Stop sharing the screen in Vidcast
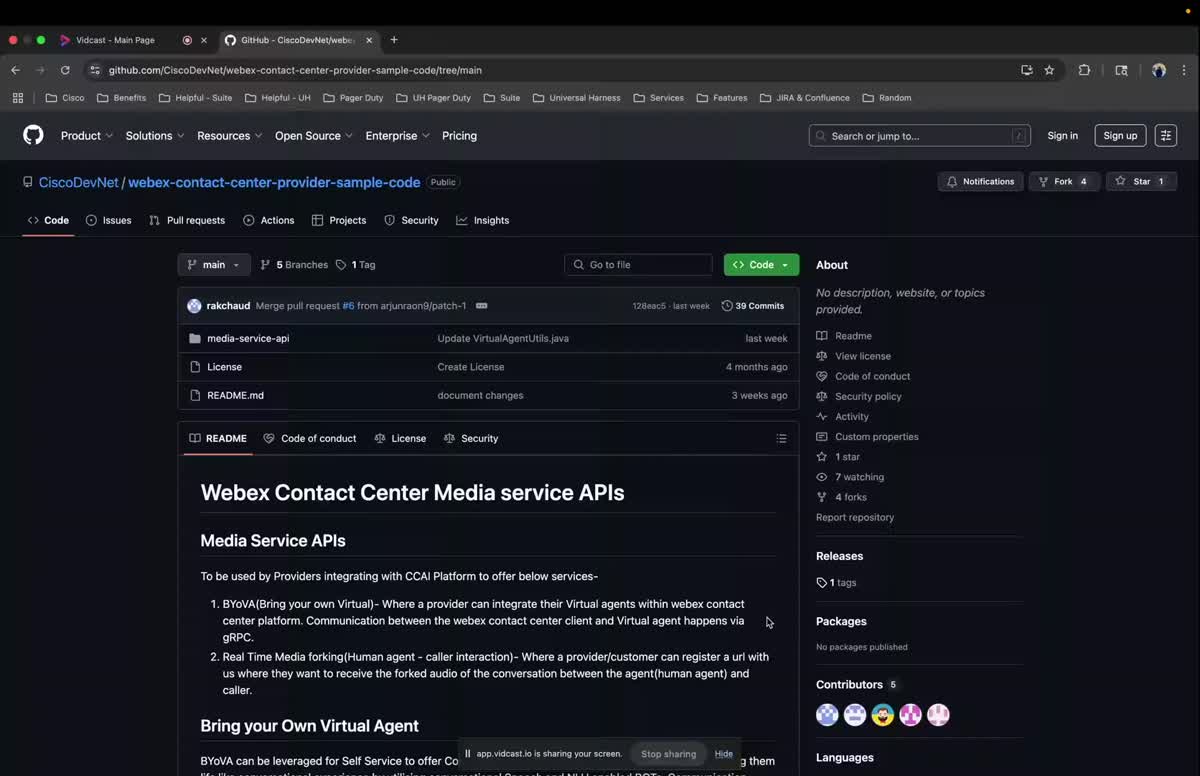This screenshot has height=776, width=1200. click(x=668, y=753)
